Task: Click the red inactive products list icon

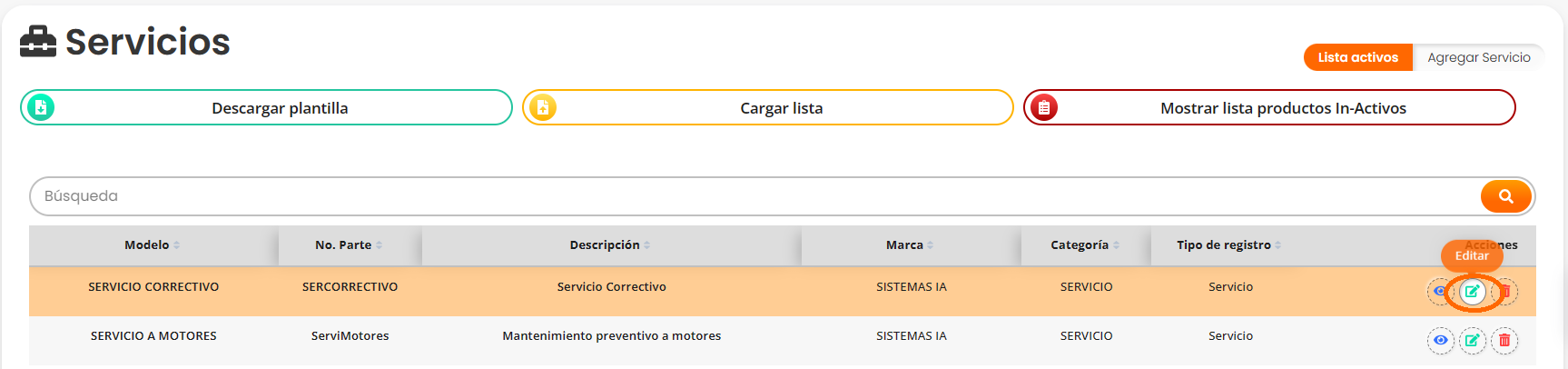Action: point(1044,107)
